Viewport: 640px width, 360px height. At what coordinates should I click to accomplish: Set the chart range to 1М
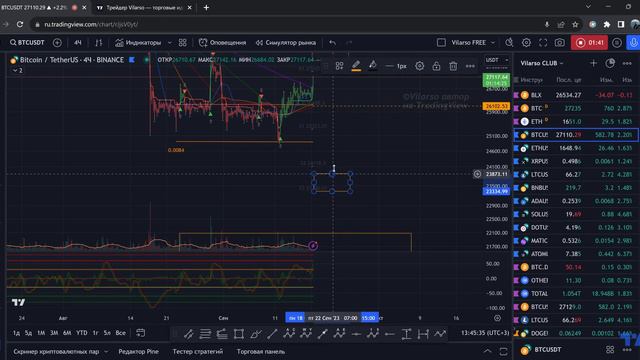[41, 333]
